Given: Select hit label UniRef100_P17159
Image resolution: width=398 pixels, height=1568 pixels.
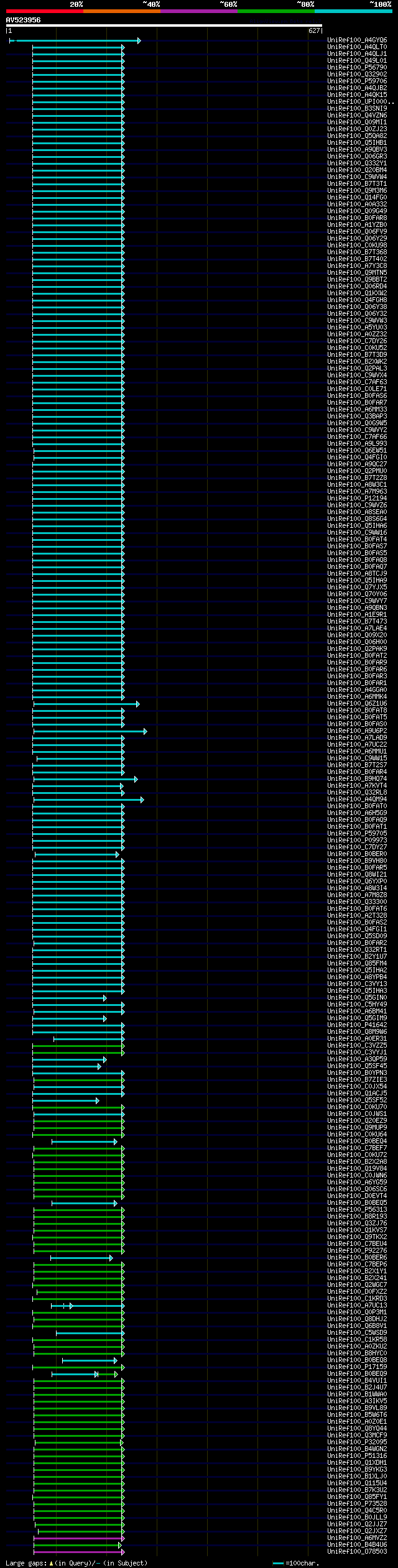Looking at the screenshot, I should coord(357,1367).
